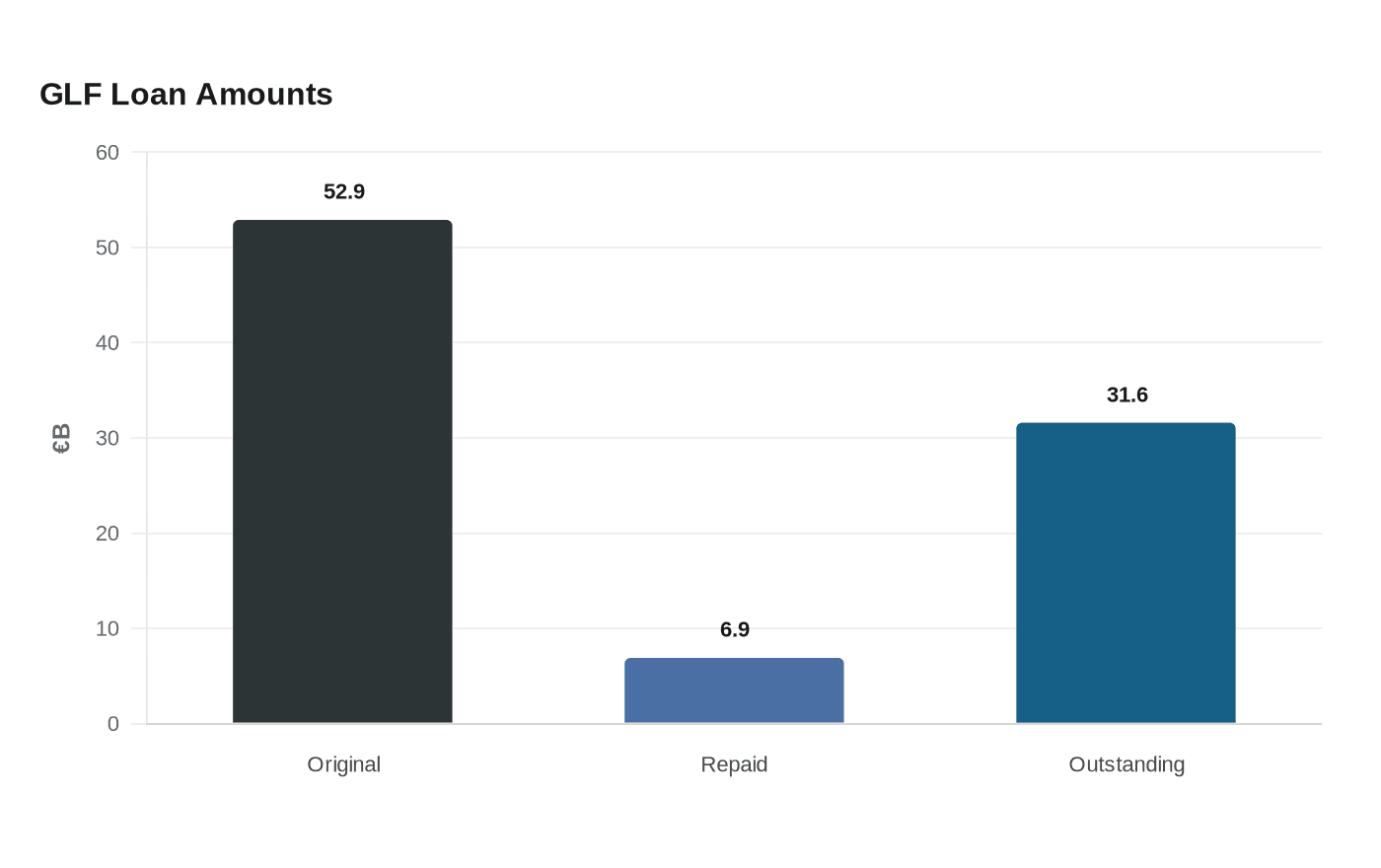Click the Repaid x-axis label
This screenshot has width=1381, height=868.
pyautogui.click(x=734, y=764)
